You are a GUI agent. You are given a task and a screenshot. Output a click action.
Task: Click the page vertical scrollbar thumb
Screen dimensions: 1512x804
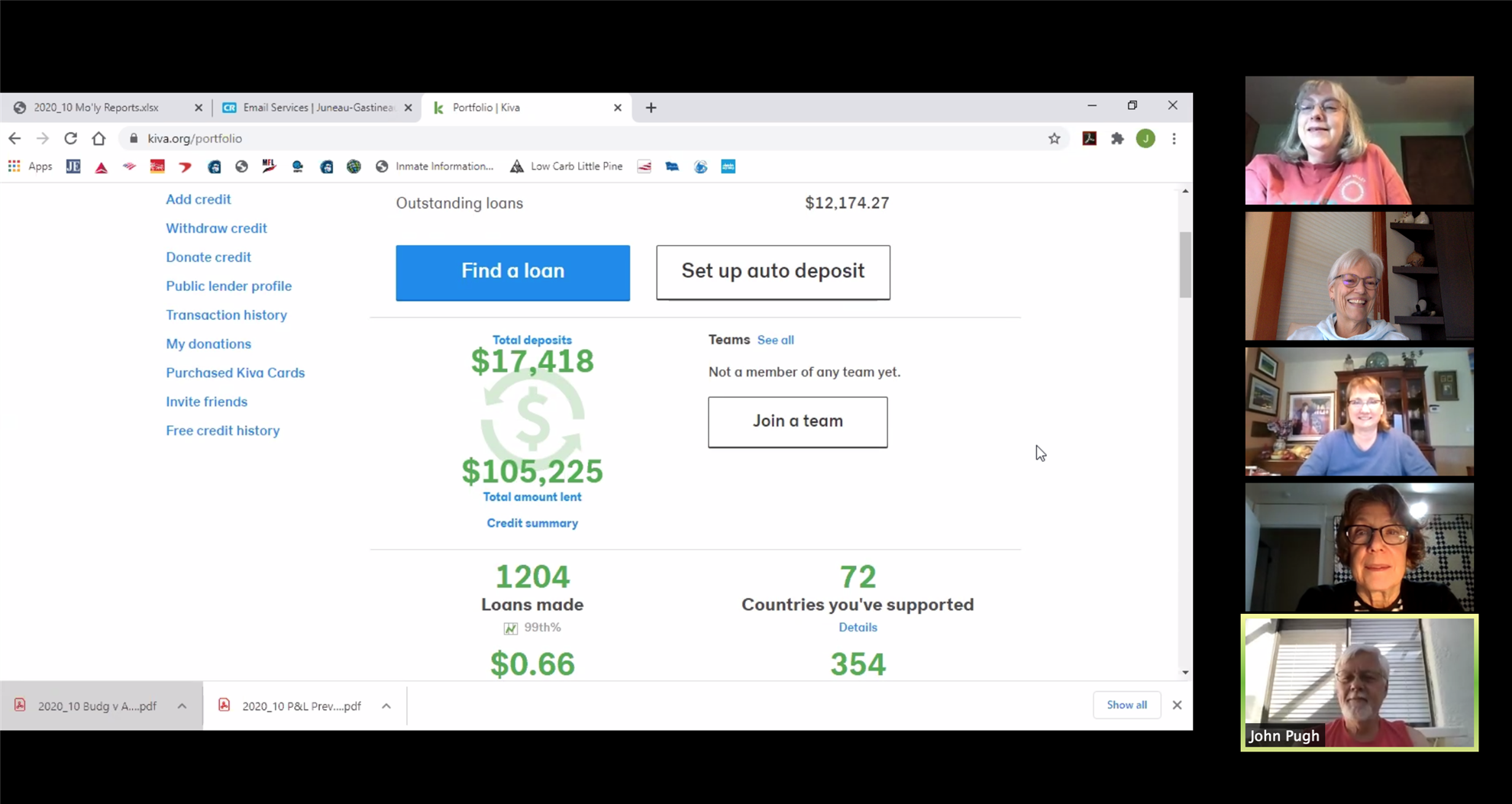click(1185, 264)
